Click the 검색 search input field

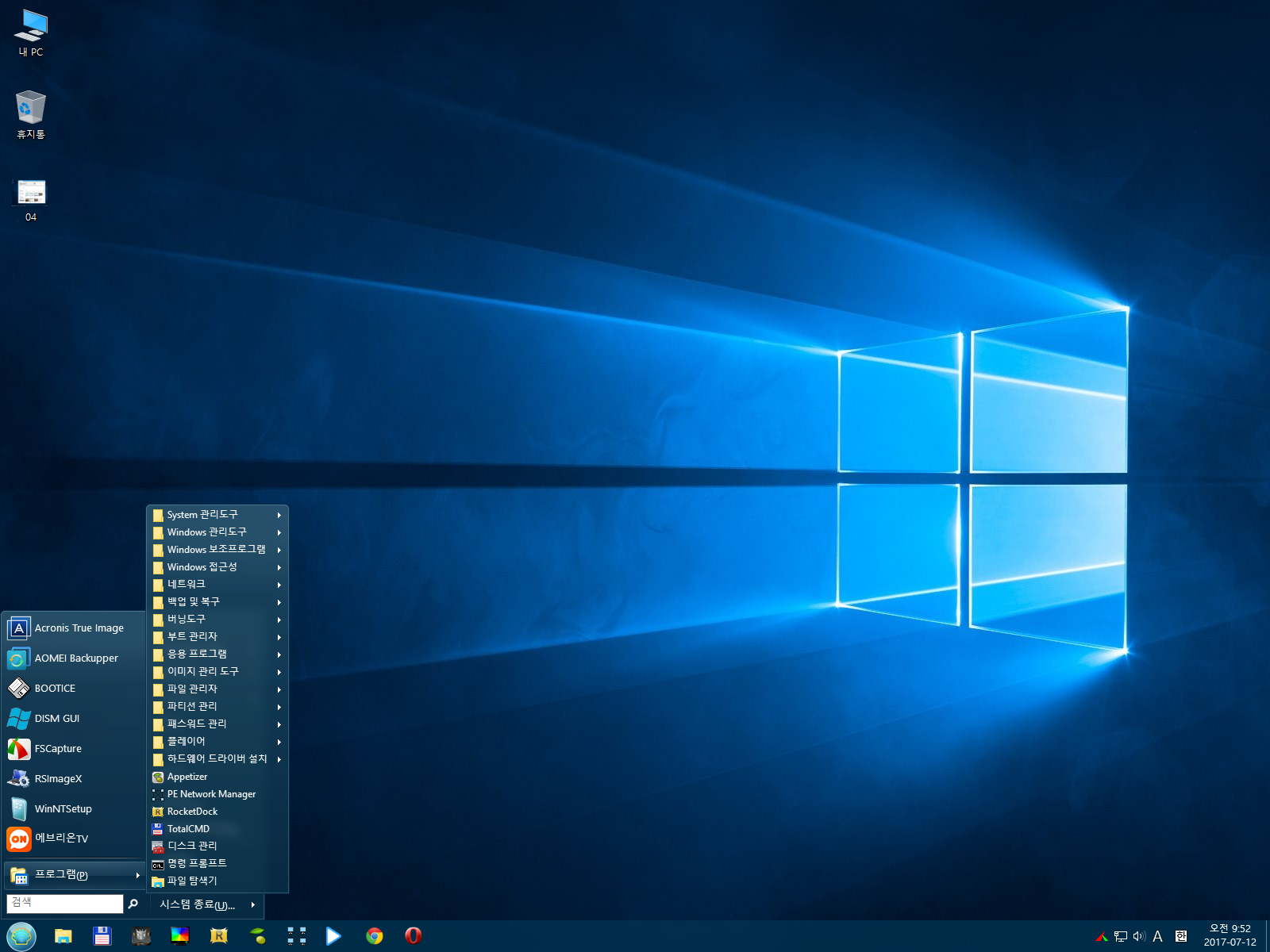(64, 904)
